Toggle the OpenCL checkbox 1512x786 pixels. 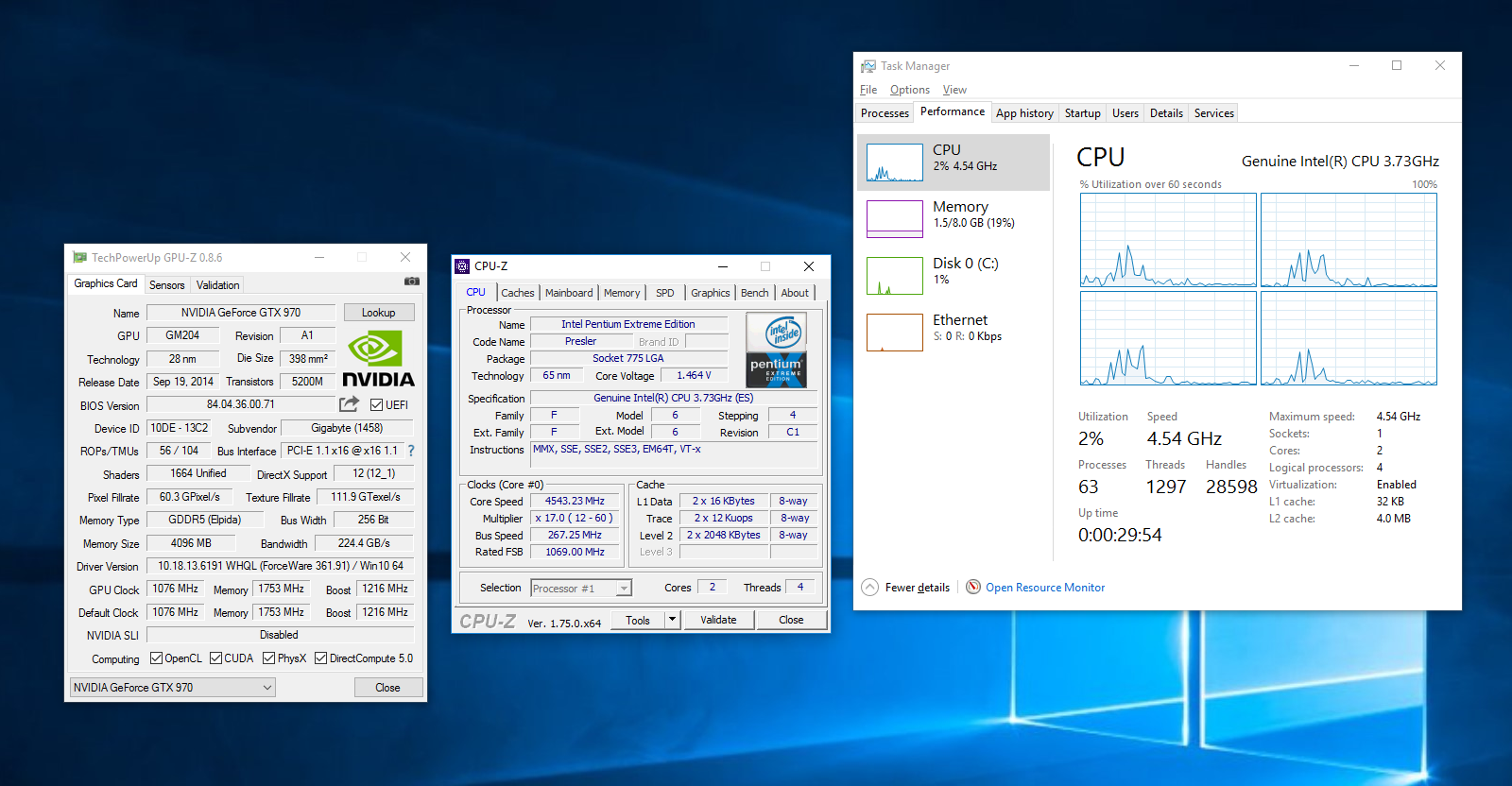(157, 658)
